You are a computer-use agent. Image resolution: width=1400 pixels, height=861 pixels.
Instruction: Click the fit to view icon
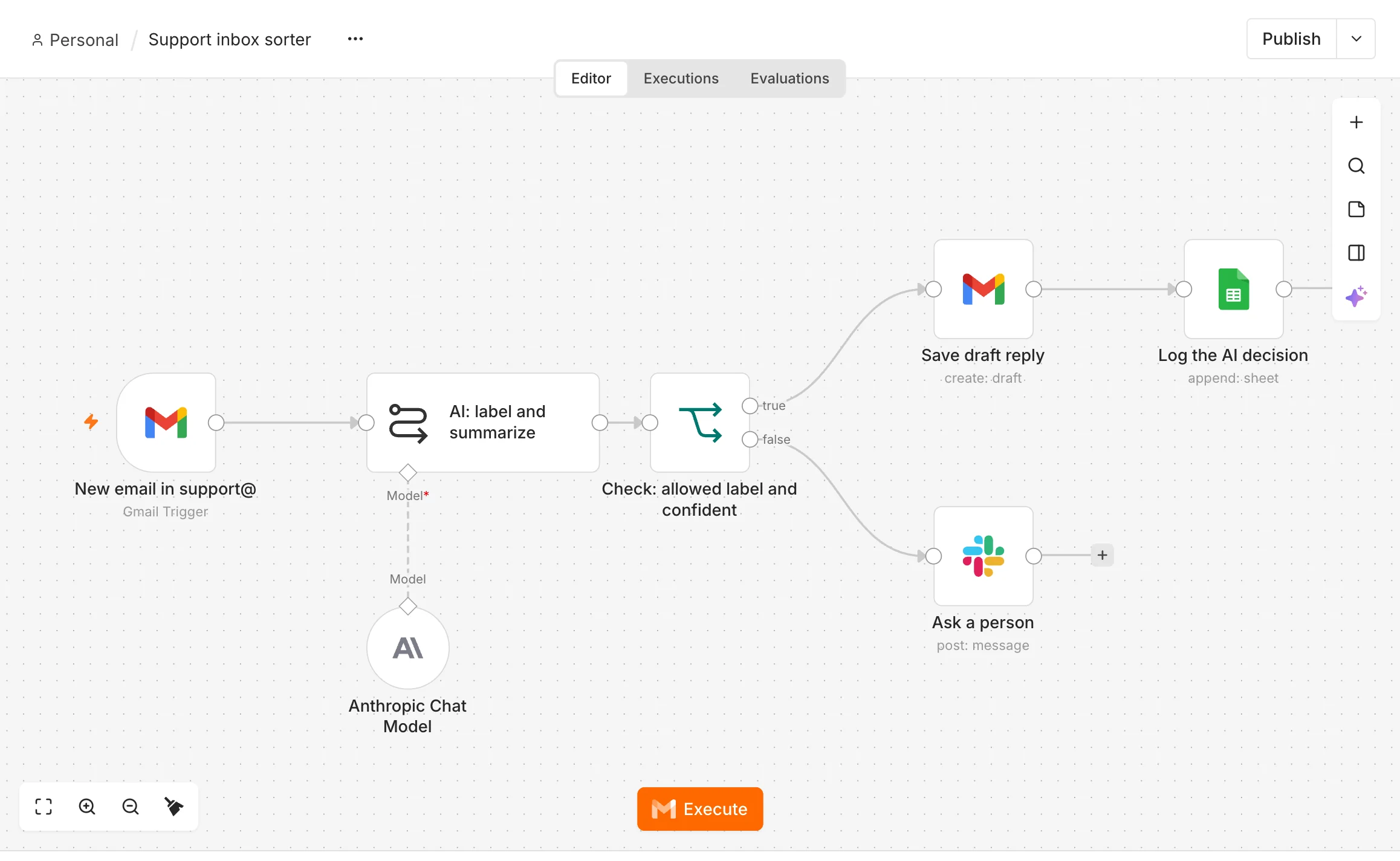(44, 807)
